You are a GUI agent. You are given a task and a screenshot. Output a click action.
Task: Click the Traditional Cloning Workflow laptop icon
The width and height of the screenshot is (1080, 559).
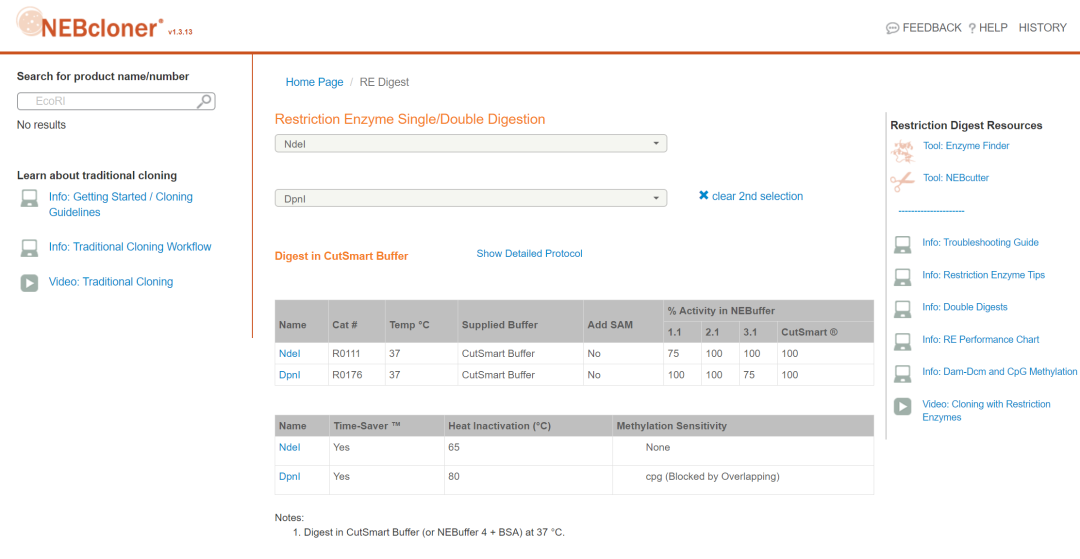pos(29,248)
